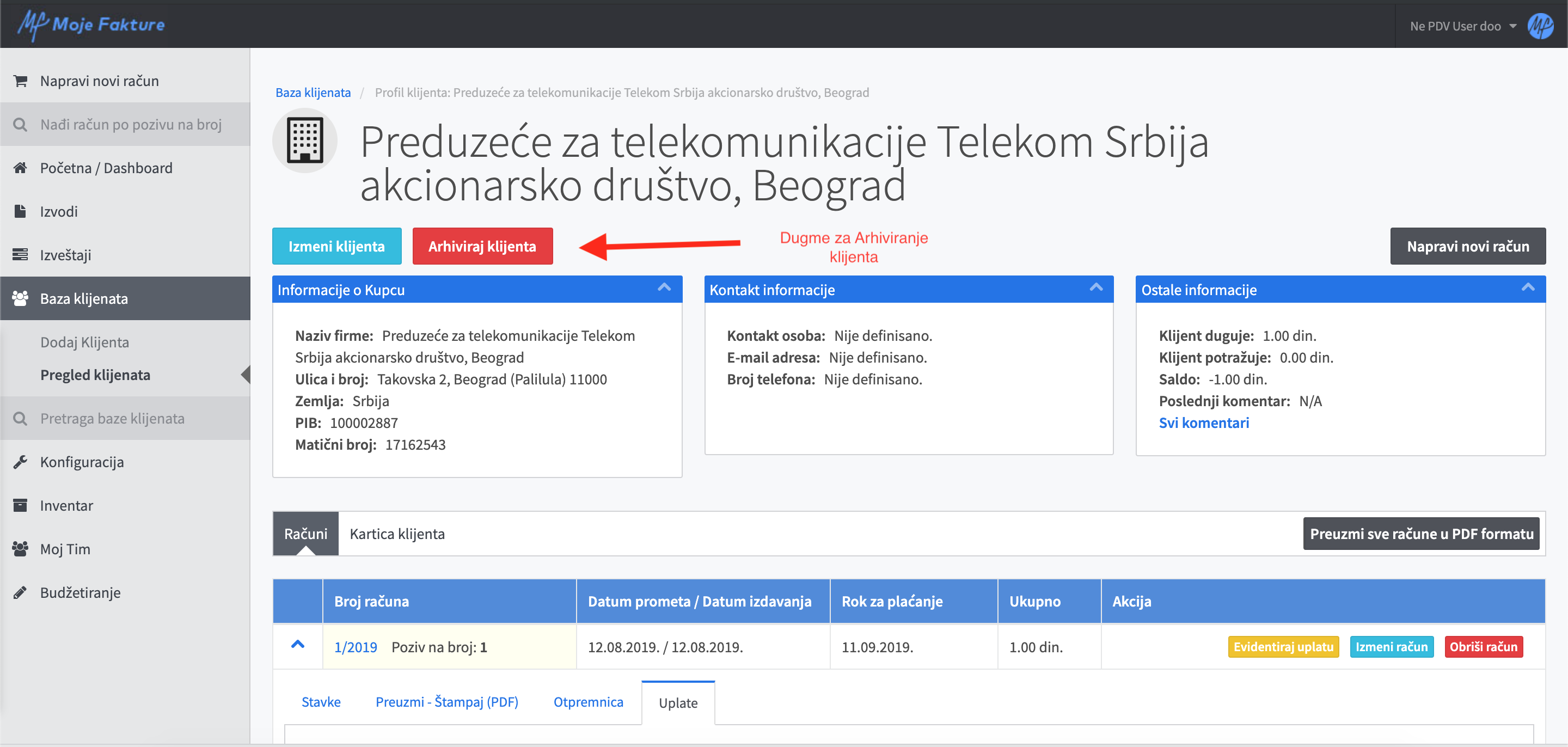
Task: Collapse the Kontakt informacije panel
Action: click(x=1097, y=287)
